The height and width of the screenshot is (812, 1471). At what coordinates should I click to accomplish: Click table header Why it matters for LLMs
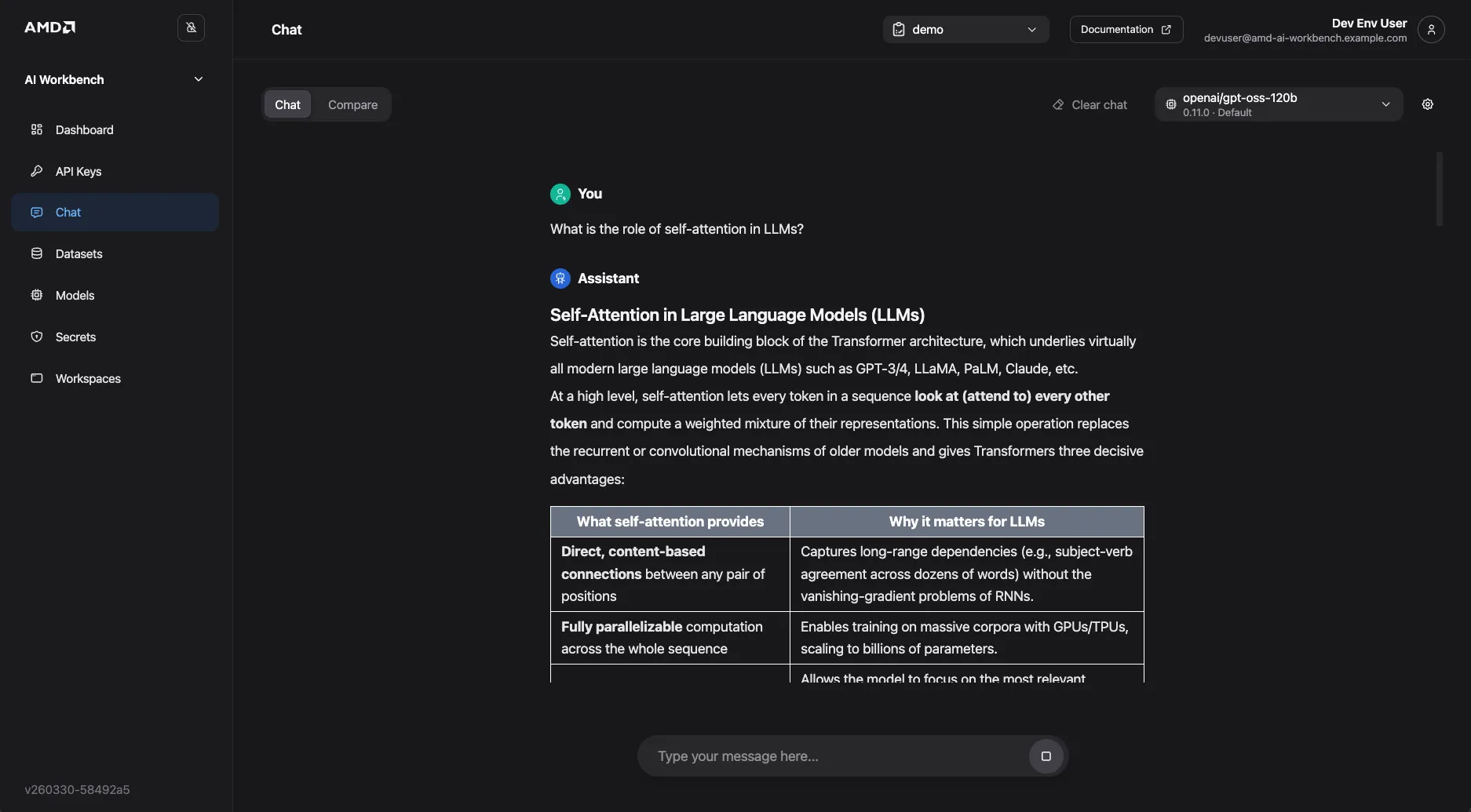tap(966, 522)
